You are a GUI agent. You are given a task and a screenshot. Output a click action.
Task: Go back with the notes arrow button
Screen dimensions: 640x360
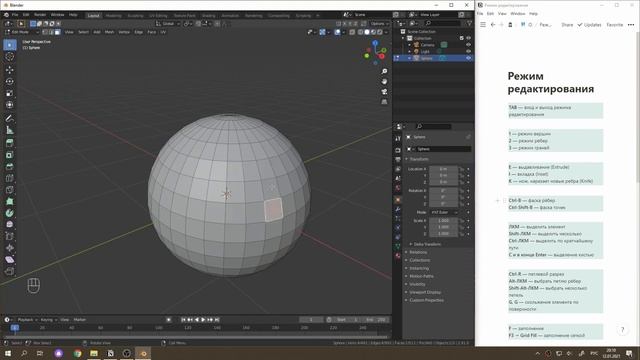(493, 25)
